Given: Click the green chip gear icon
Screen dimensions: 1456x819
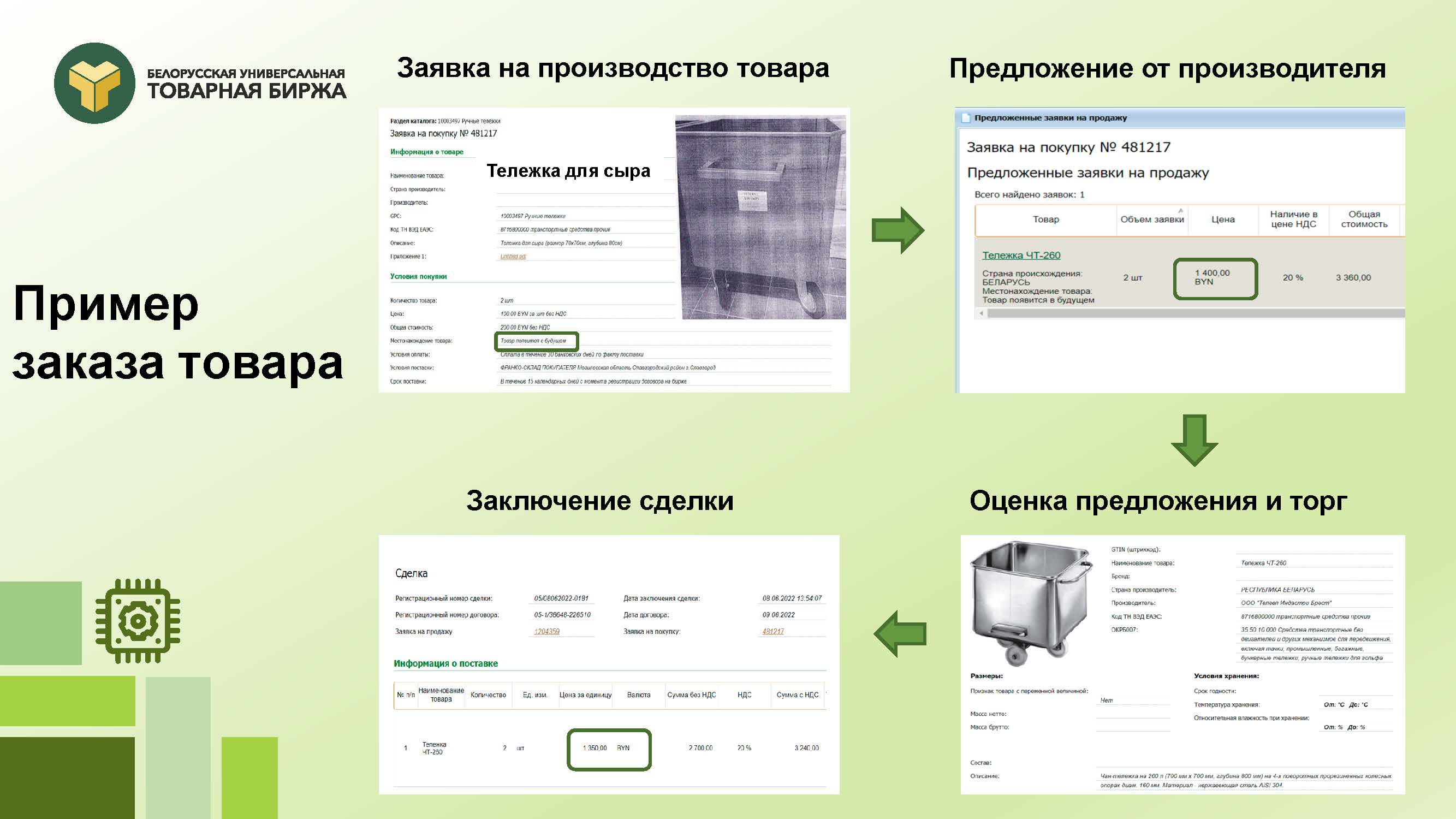Looking at the screenshot, I should (138, 621).
